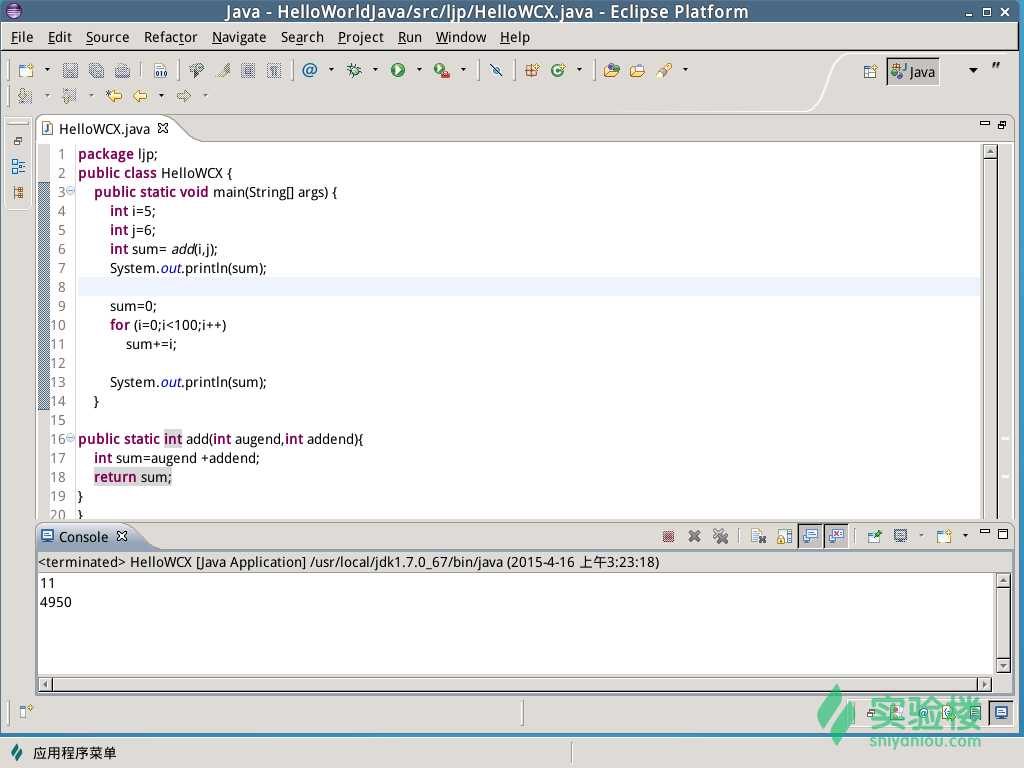This screenshot has width=1024, height=768.
Task: Click the Console vertical scrollbar down arrow
Action: click(1003, 665)
